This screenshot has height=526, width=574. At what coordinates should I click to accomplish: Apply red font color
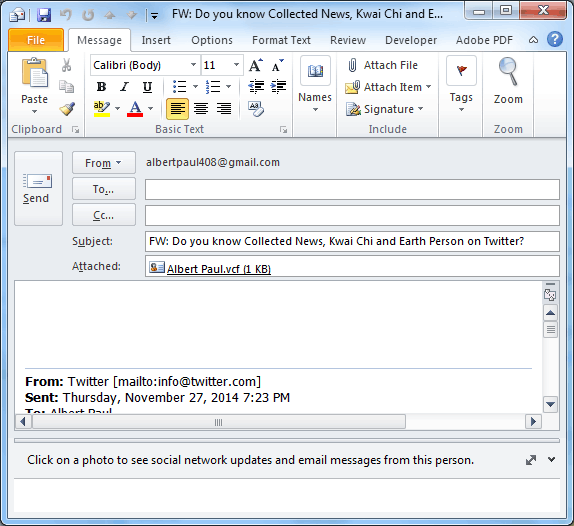(x=135, y=109)
